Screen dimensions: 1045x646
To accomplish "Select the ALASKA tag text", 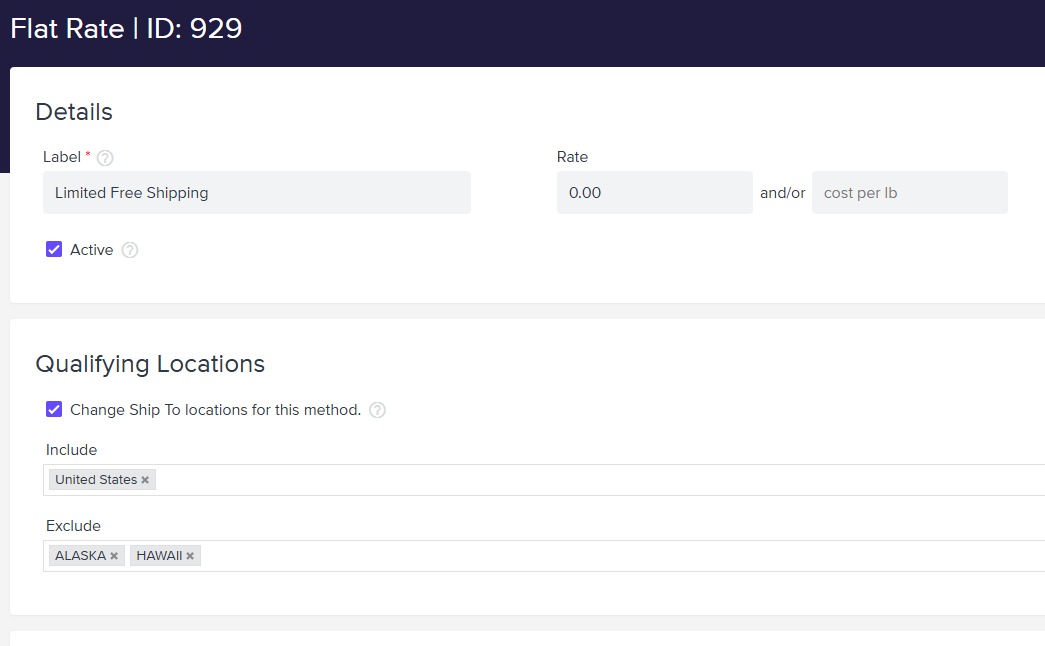I will click(x=80, y=556).
